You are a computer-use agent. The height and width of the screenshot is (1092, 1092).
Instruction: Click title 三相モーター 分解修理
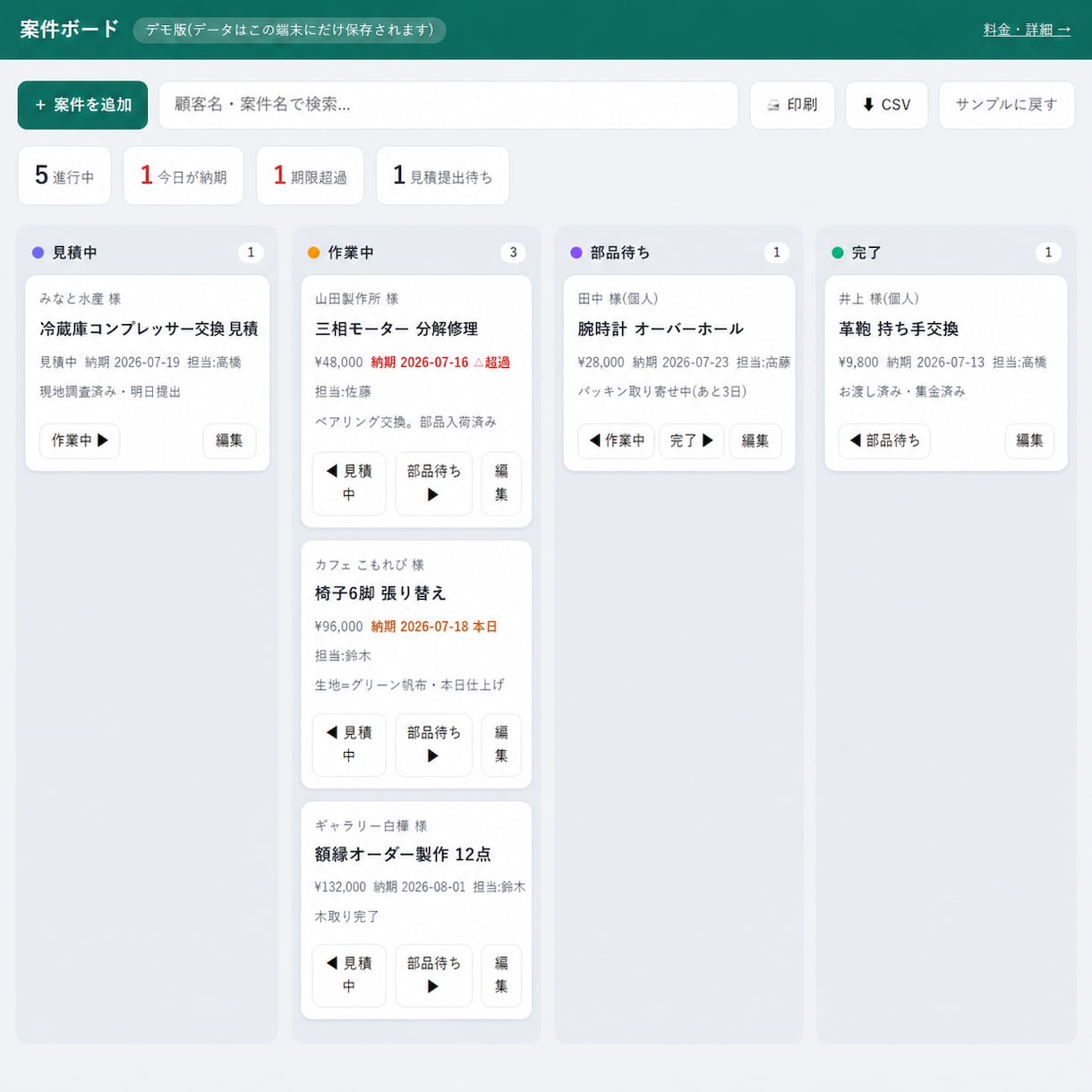coord(397,328)
